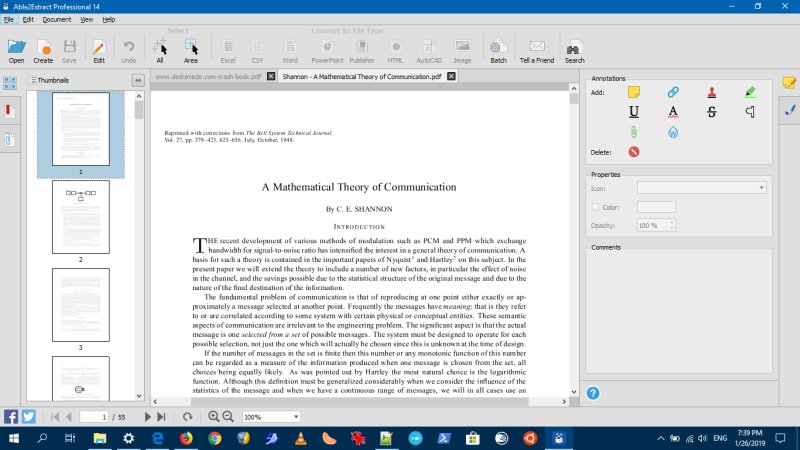Toggle the Color checkbox in Properties
The height and width of the screenshot is (450, 800).
pos(595,207)
